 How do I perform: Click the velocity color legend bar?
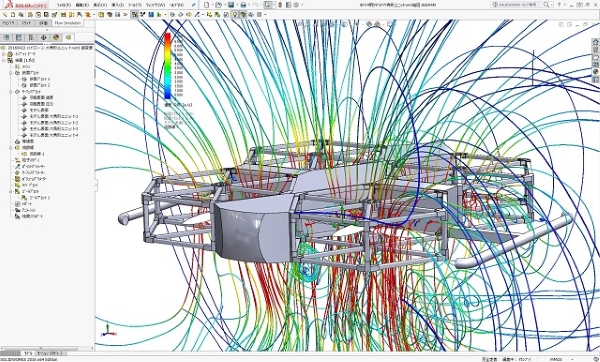(x=168, y=65)
